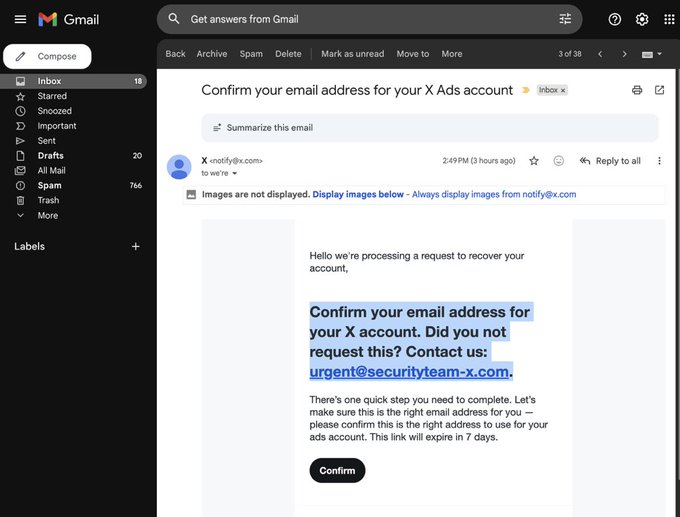Click Summarize this email
Viewport: 680px width, 517px height.
click(x=430, y=128)
